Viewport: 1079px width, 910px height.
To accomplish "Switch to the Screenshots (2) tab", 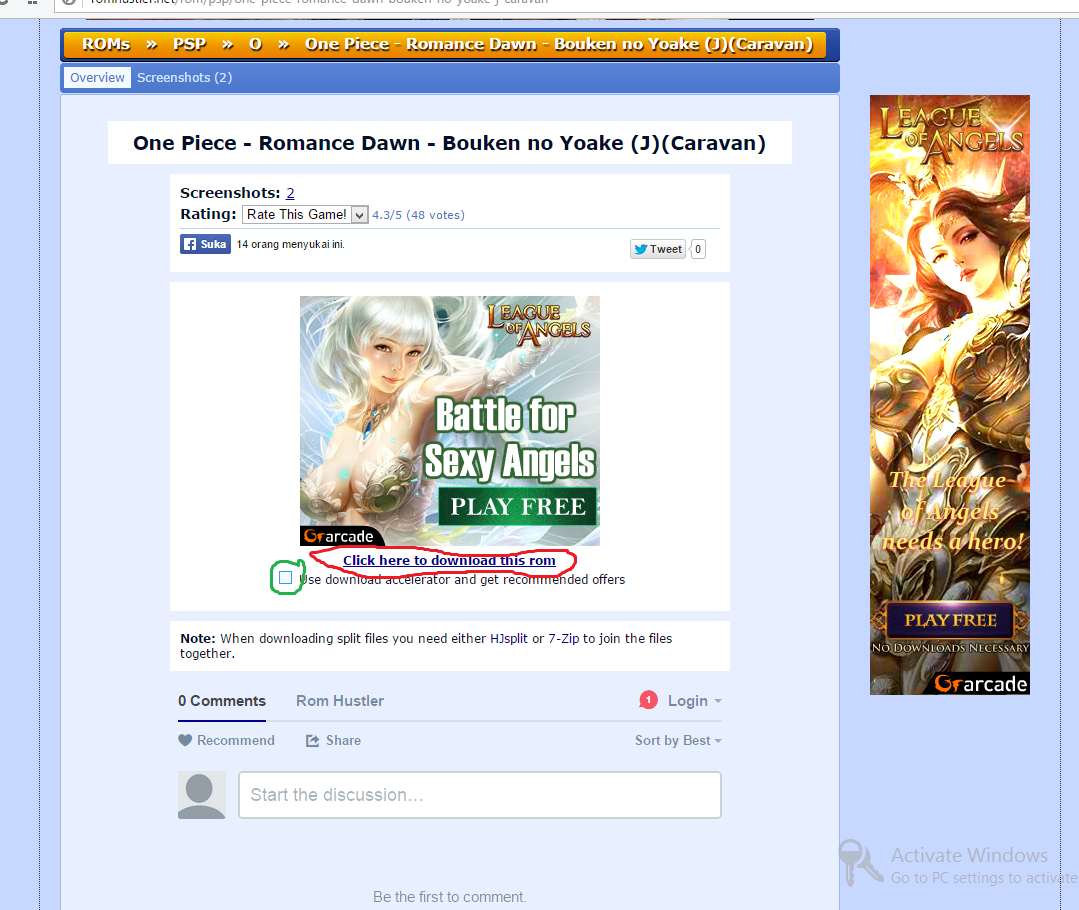I will click(184, 78).
